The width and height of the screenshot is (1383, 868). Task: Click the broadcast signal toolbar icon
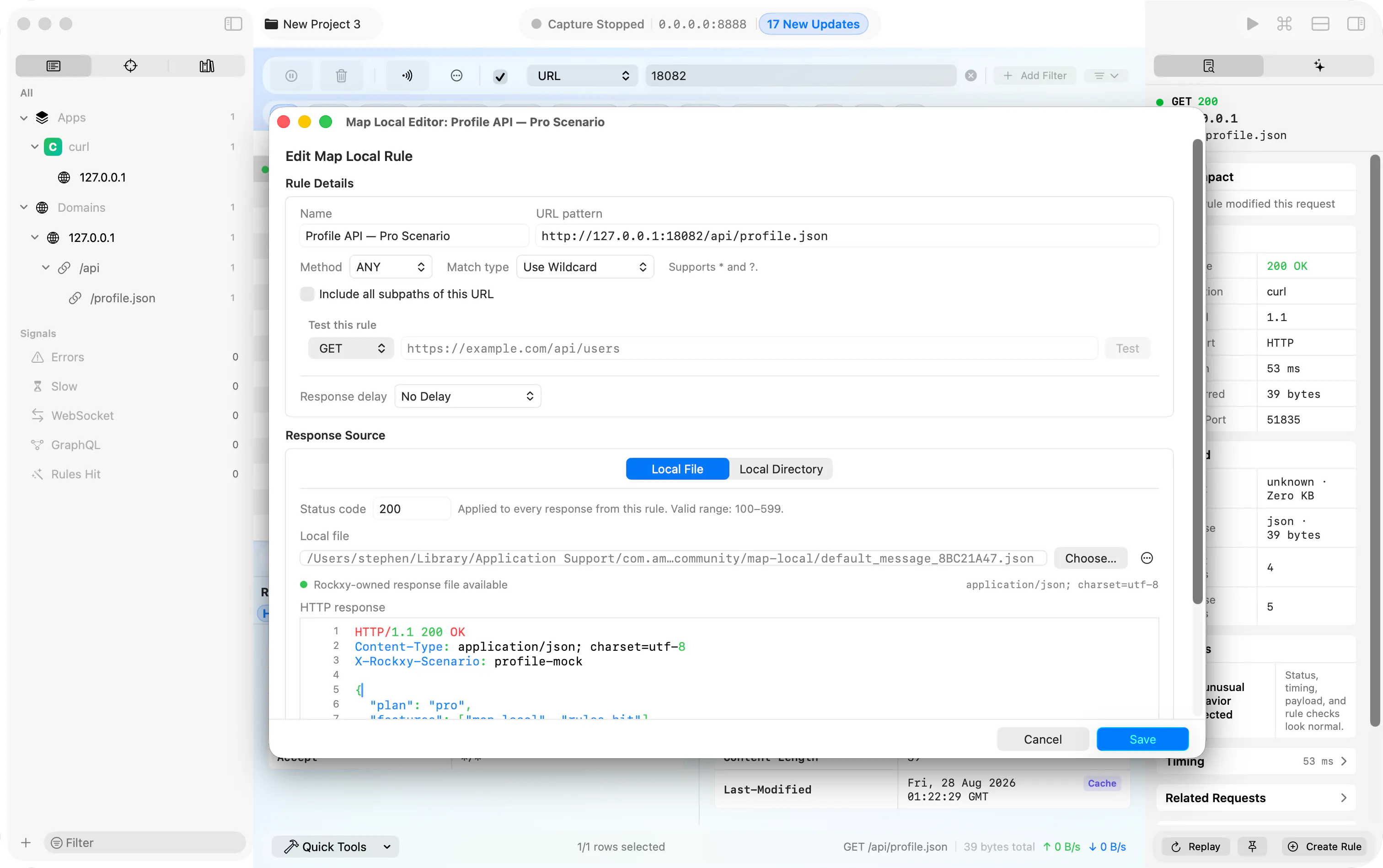point(407,76)
